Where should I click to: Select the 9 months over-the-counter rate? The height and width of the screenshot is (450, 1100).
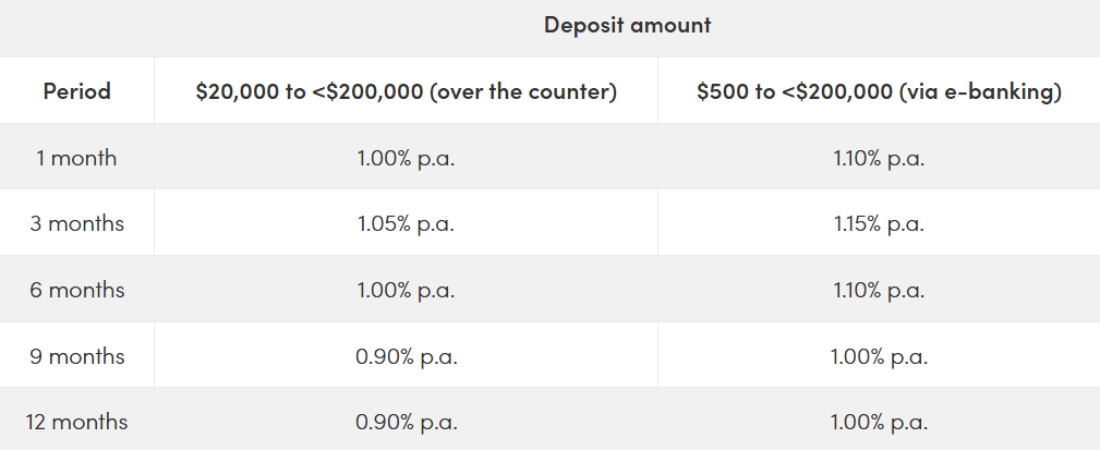click(406, 355)
